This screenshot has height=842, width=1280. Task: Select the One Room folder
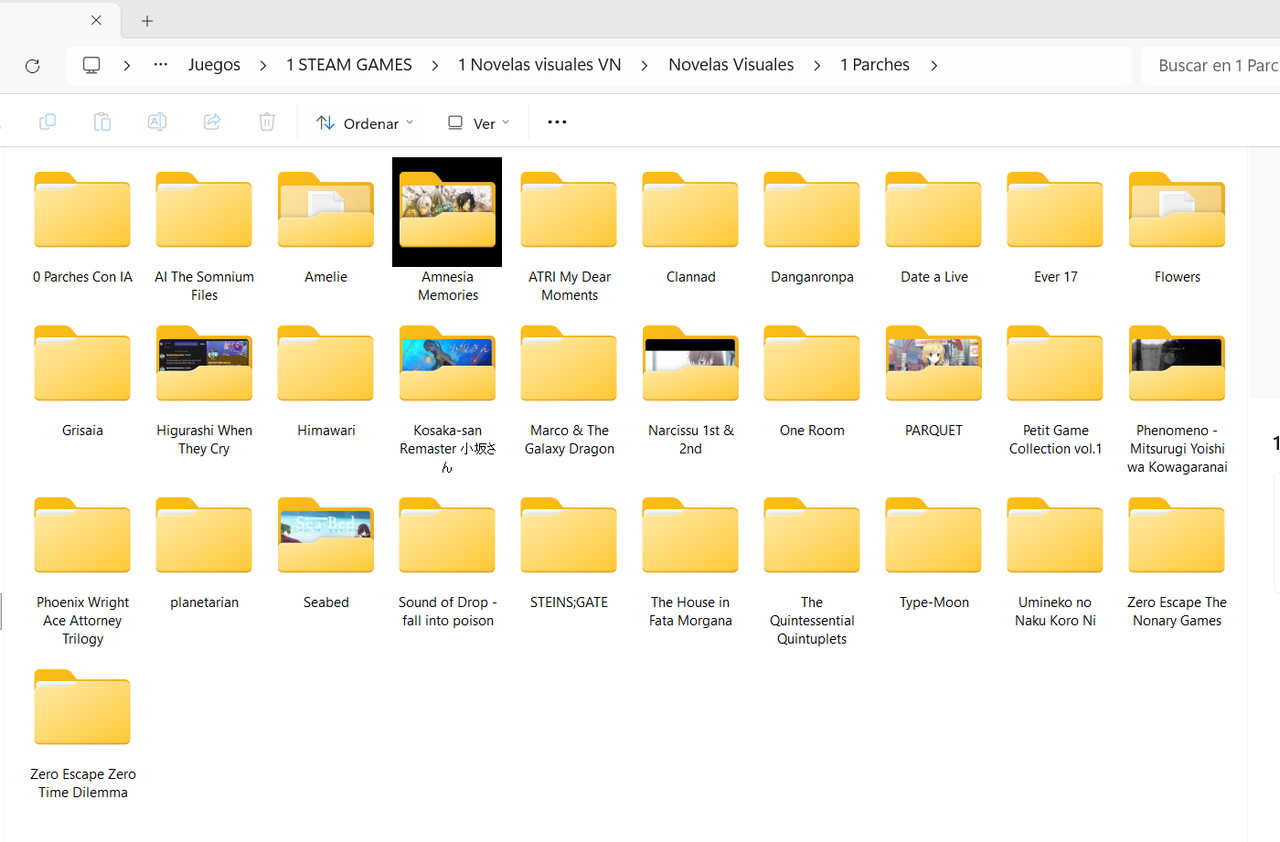(812, 364)
